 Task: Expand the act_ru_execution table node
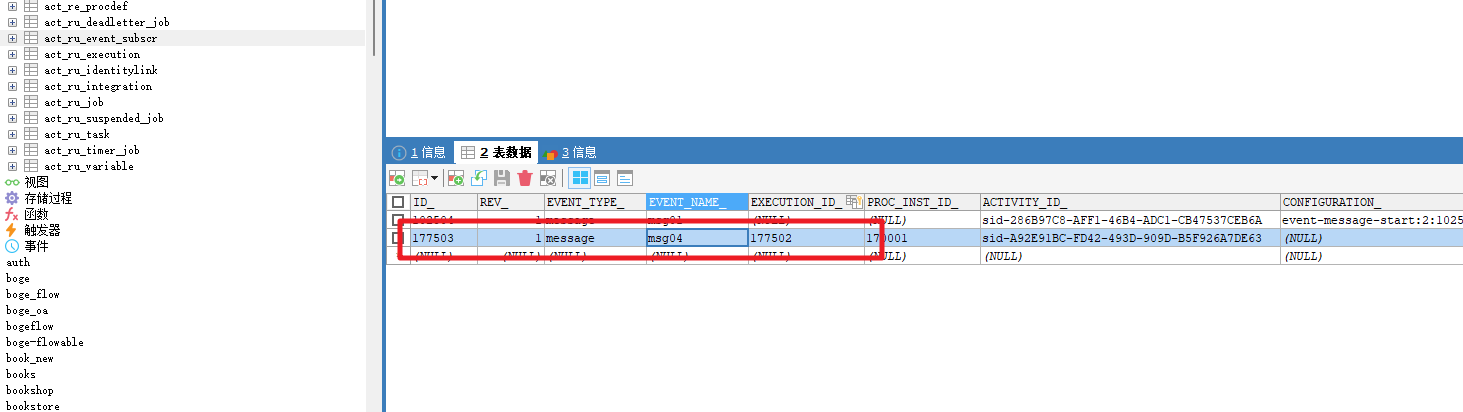click(x=12, y=54)
